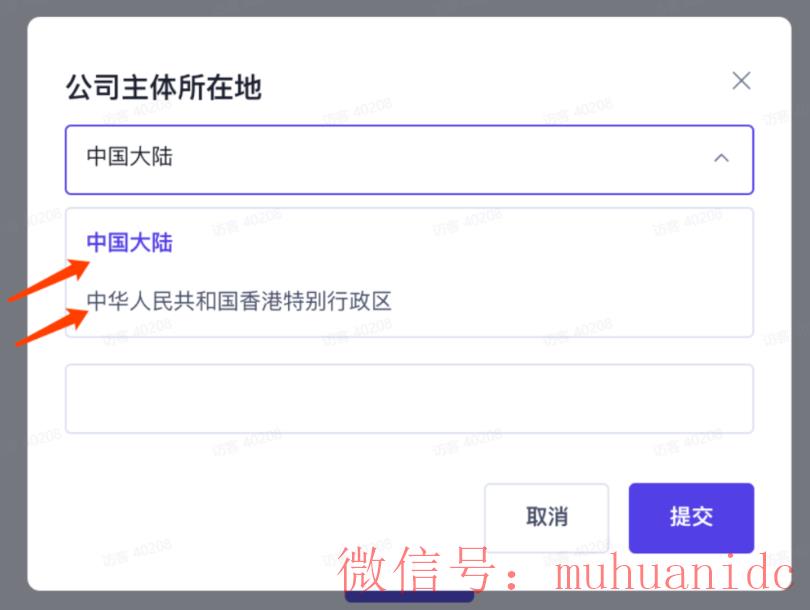Dismiss the dialog with the X icon

(741, 80)
